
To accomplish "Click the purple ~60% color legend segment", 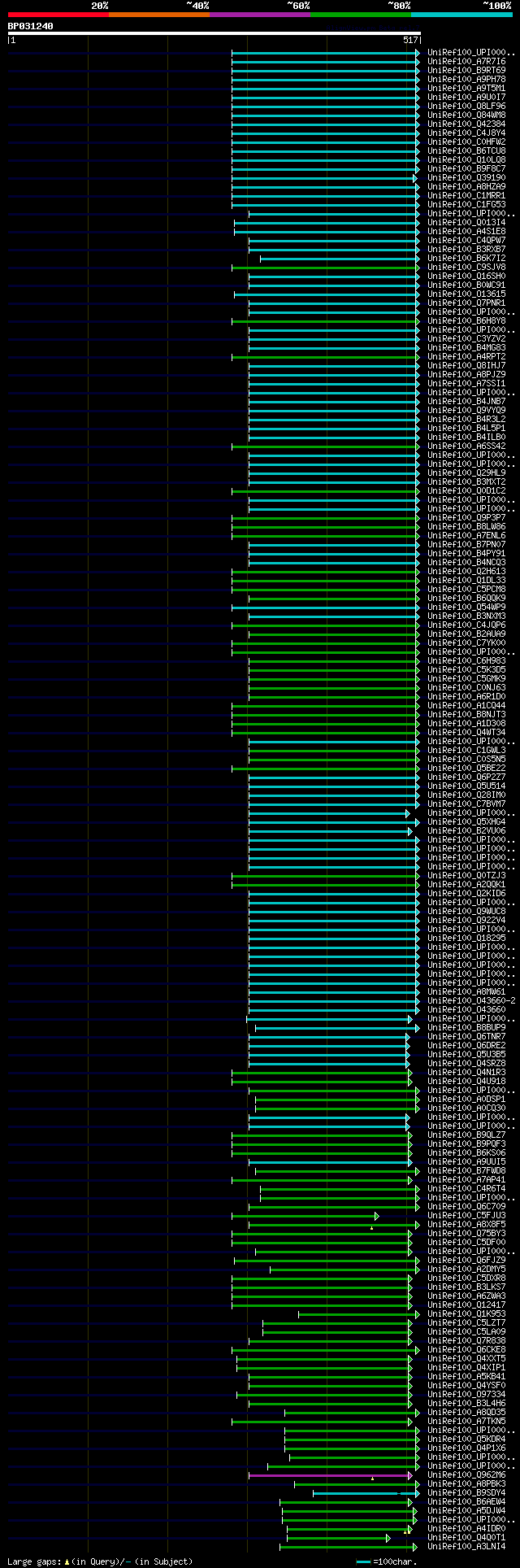I will [260, 15].
